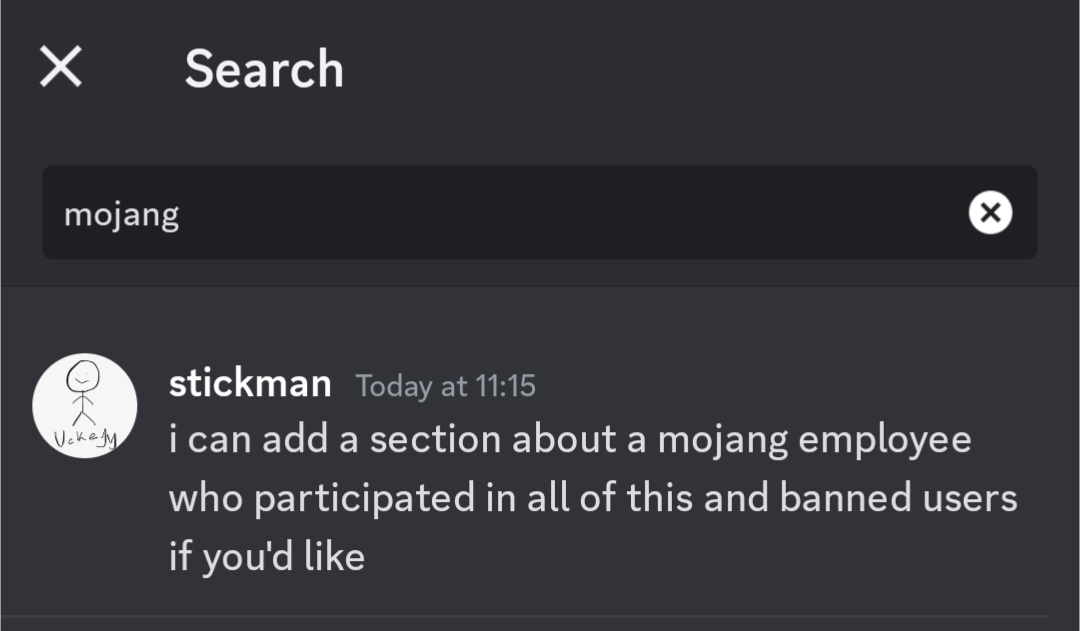Tap the "stickman" username

pos(250,383)
